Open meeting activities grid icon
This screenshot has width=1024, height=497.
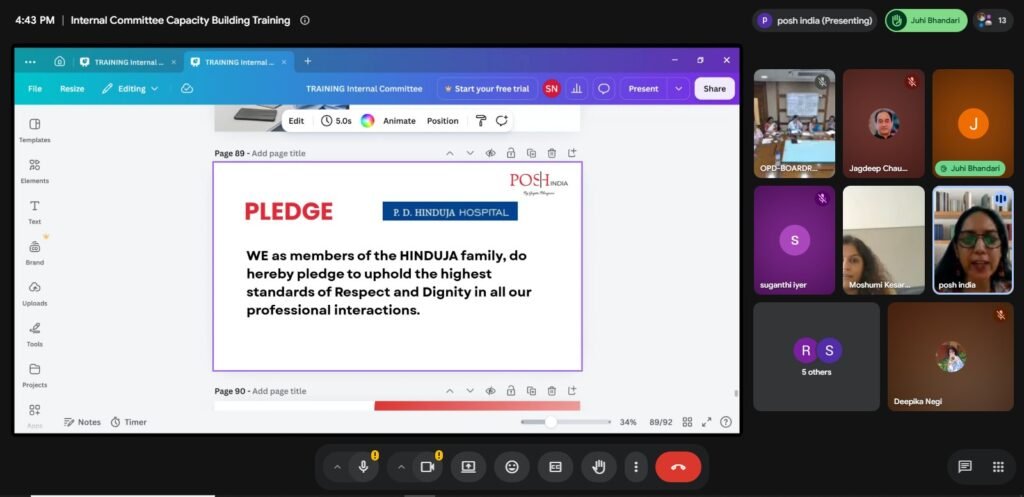pyautogui.click(x=998, y=466)
